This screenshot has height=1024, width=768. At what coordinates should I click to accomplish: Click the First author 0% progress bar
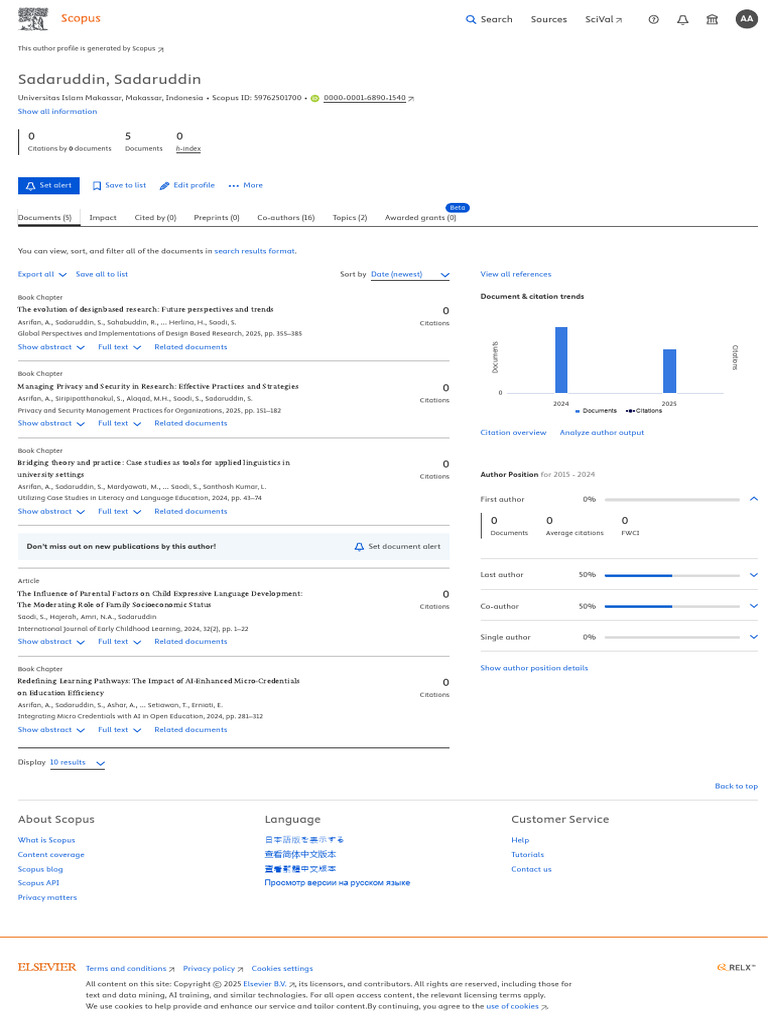click(672, 500)
